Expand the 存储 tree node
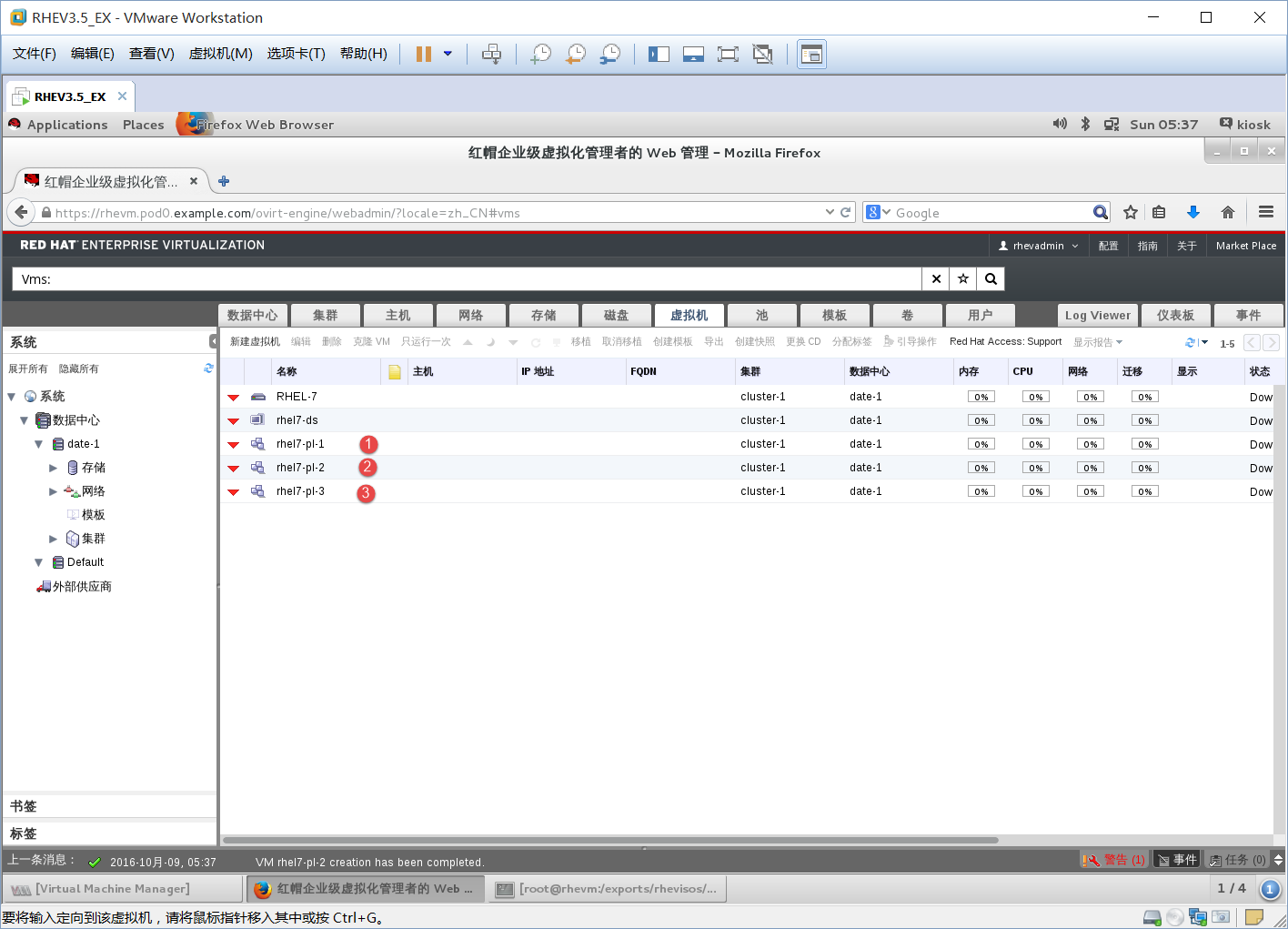 click(x=53, y=468)
